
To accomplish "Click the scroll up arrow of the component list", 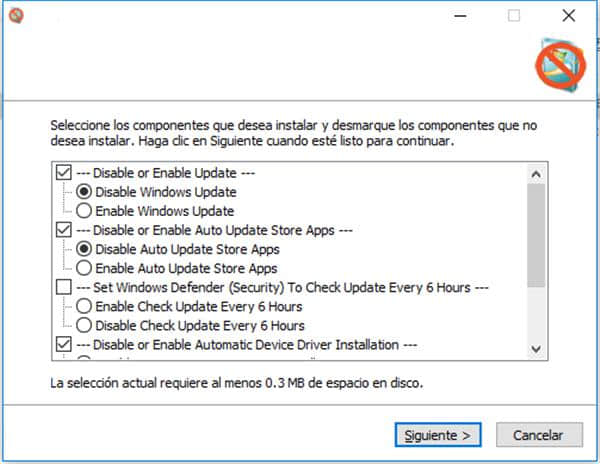I will (535, 173).
